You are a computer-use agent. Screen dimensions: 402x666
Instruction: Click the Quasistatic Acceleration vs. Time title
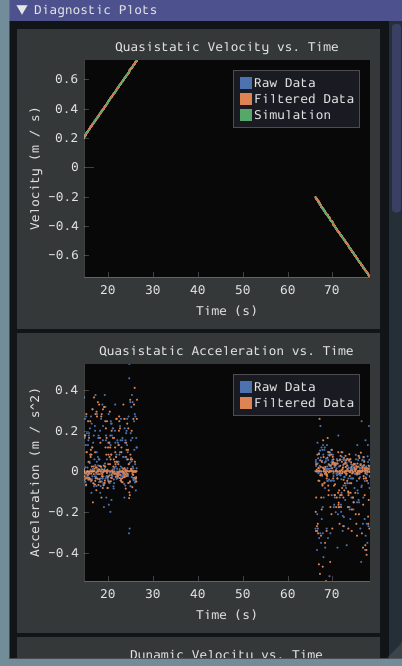(x=226, y=351)
